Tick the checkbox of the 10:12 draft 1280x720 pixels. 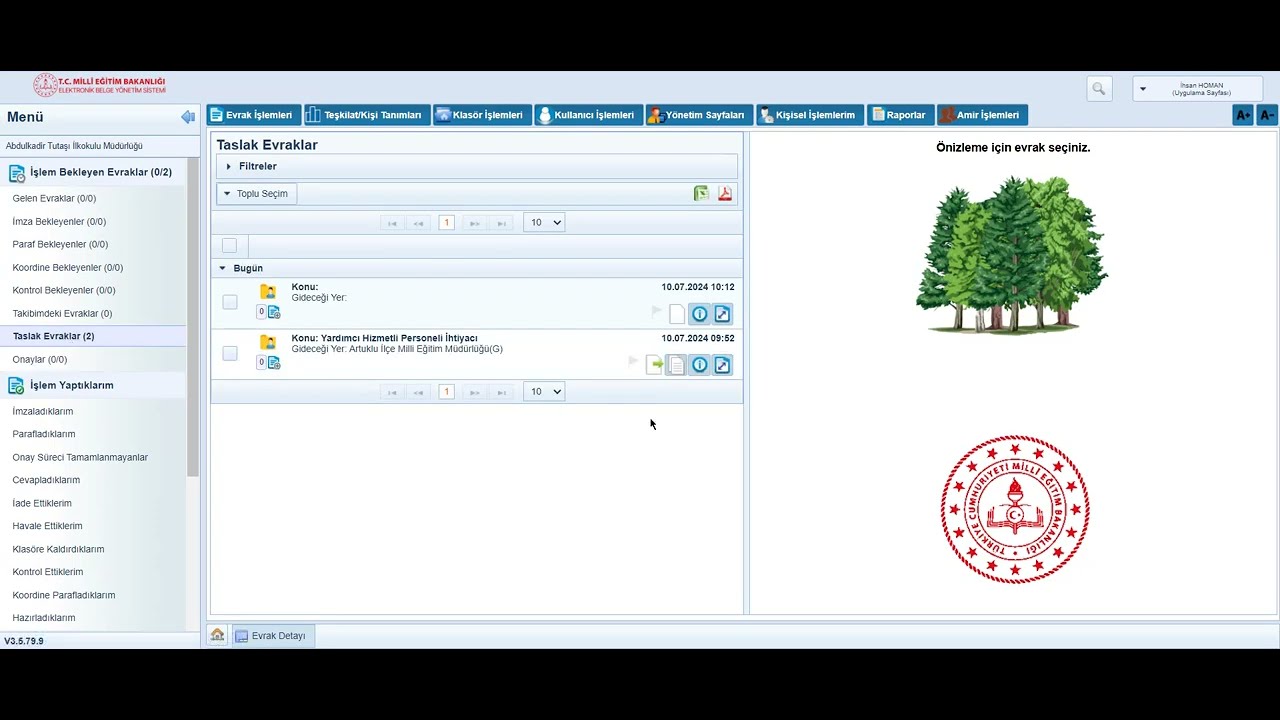(x=230, y=302)
